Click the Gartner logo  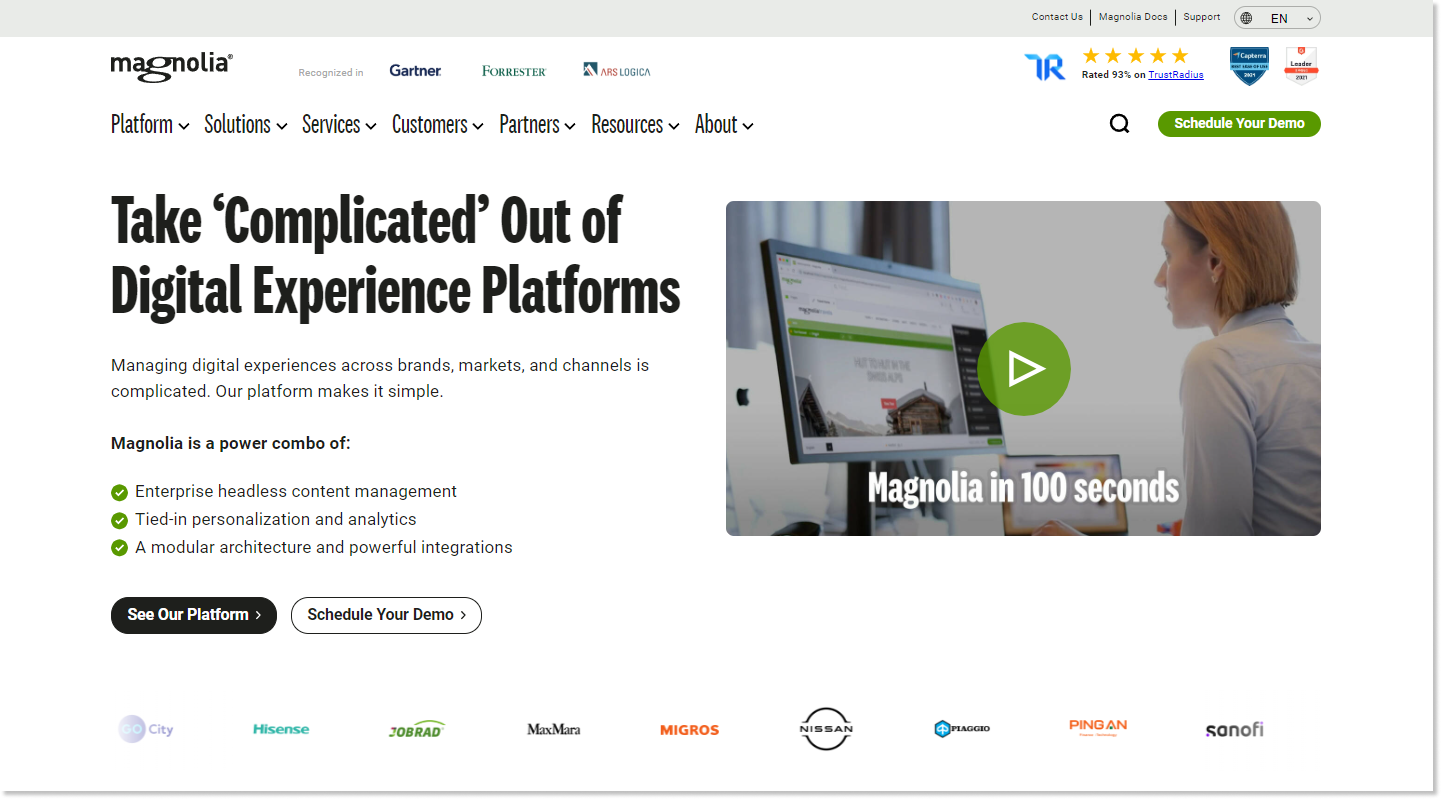[415, 71]
